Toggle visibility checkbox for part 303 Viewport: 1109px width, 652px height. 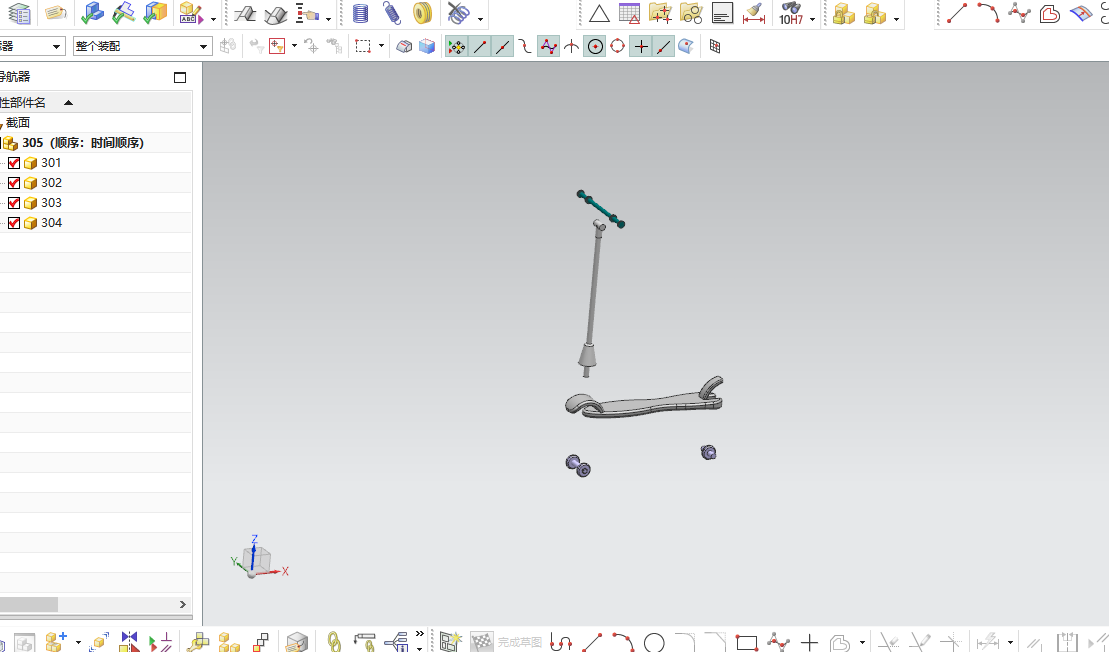click(x=14, y=203)
